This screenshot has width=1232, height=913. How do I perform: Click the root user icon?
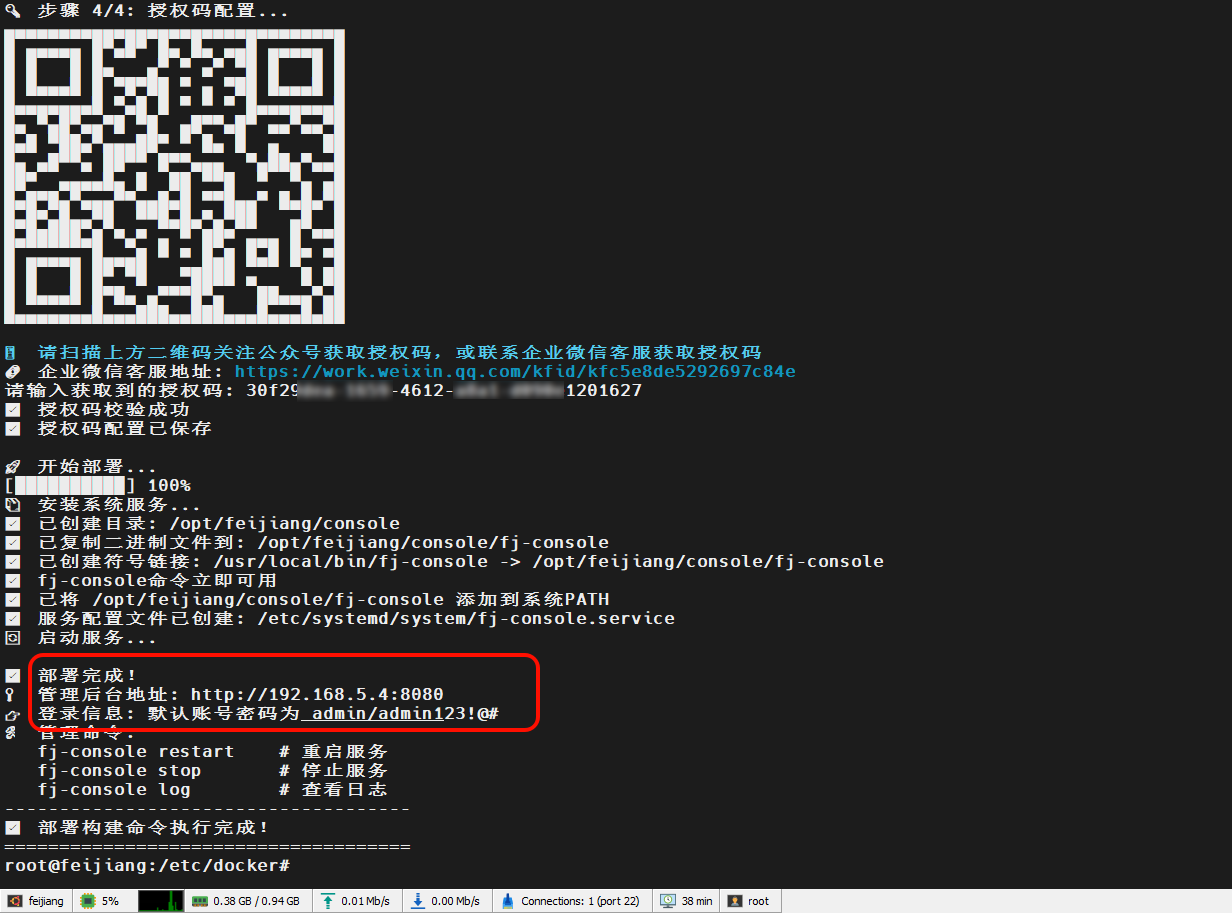[x=735, y=901]
